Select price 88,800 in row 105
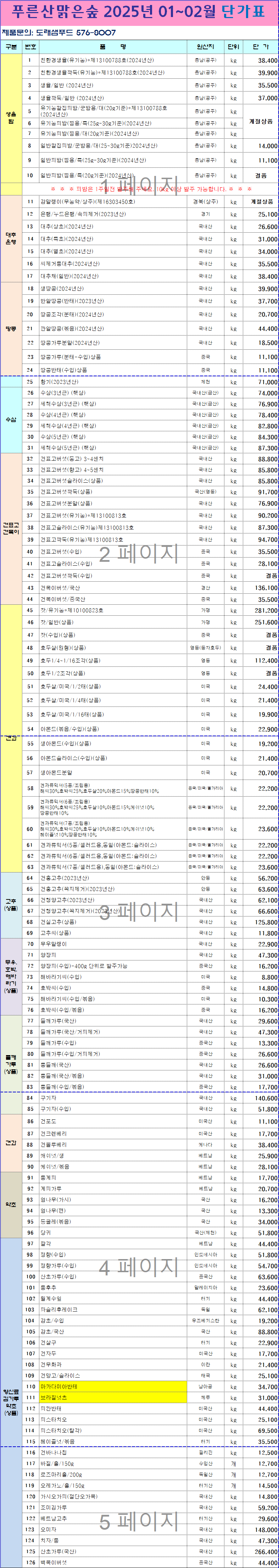This screenshot has width=279, height=1568. pos(267,1332)
